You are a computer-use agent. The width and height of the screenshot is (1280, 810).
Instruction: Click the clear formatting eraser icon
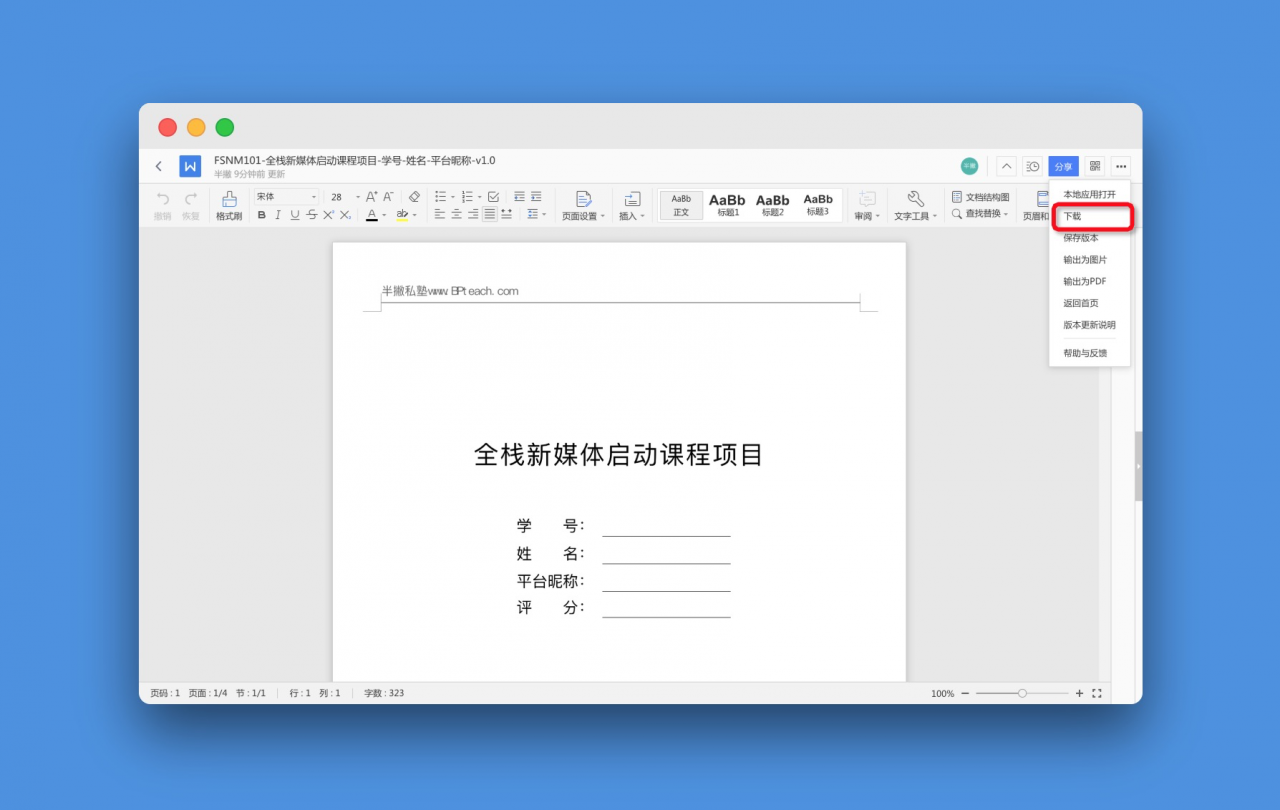415,197
